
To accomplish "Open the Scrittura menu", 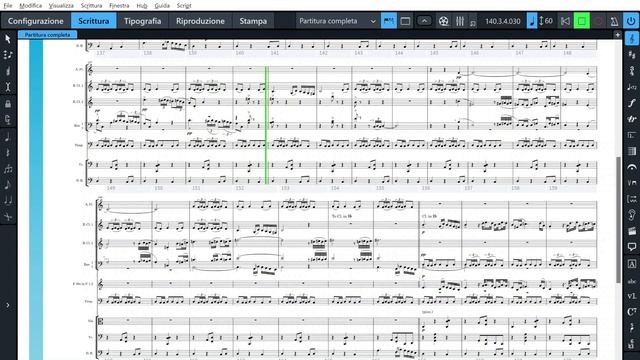I will point(91,6).
